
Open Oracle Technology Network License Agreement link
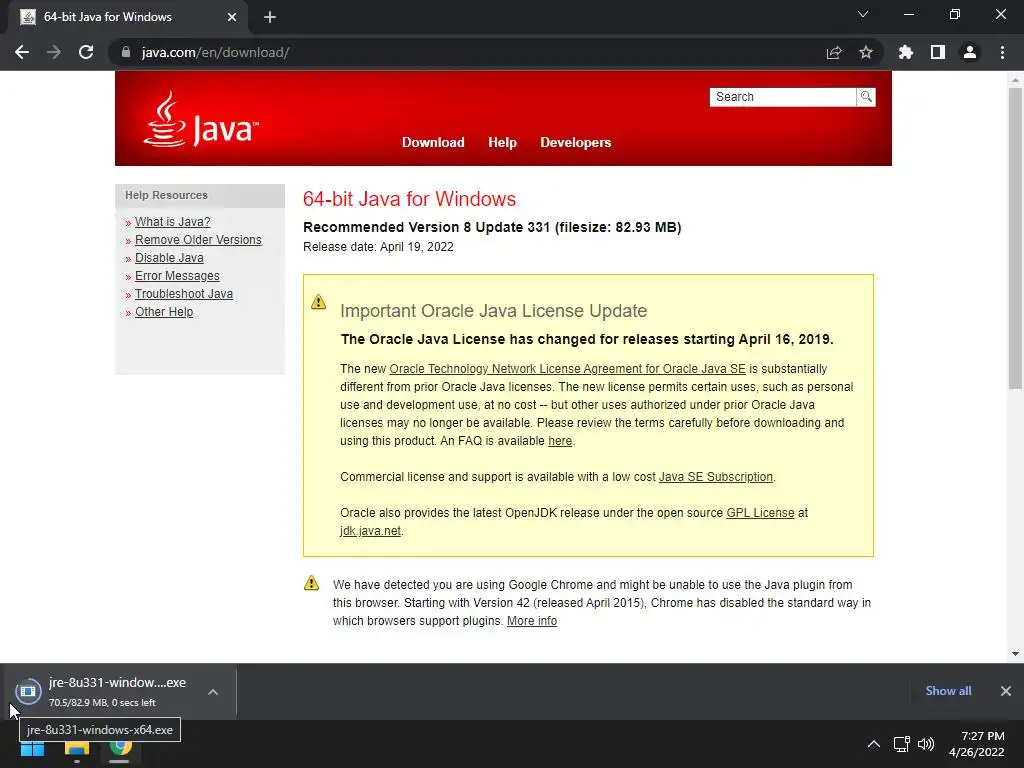point(567,369)
